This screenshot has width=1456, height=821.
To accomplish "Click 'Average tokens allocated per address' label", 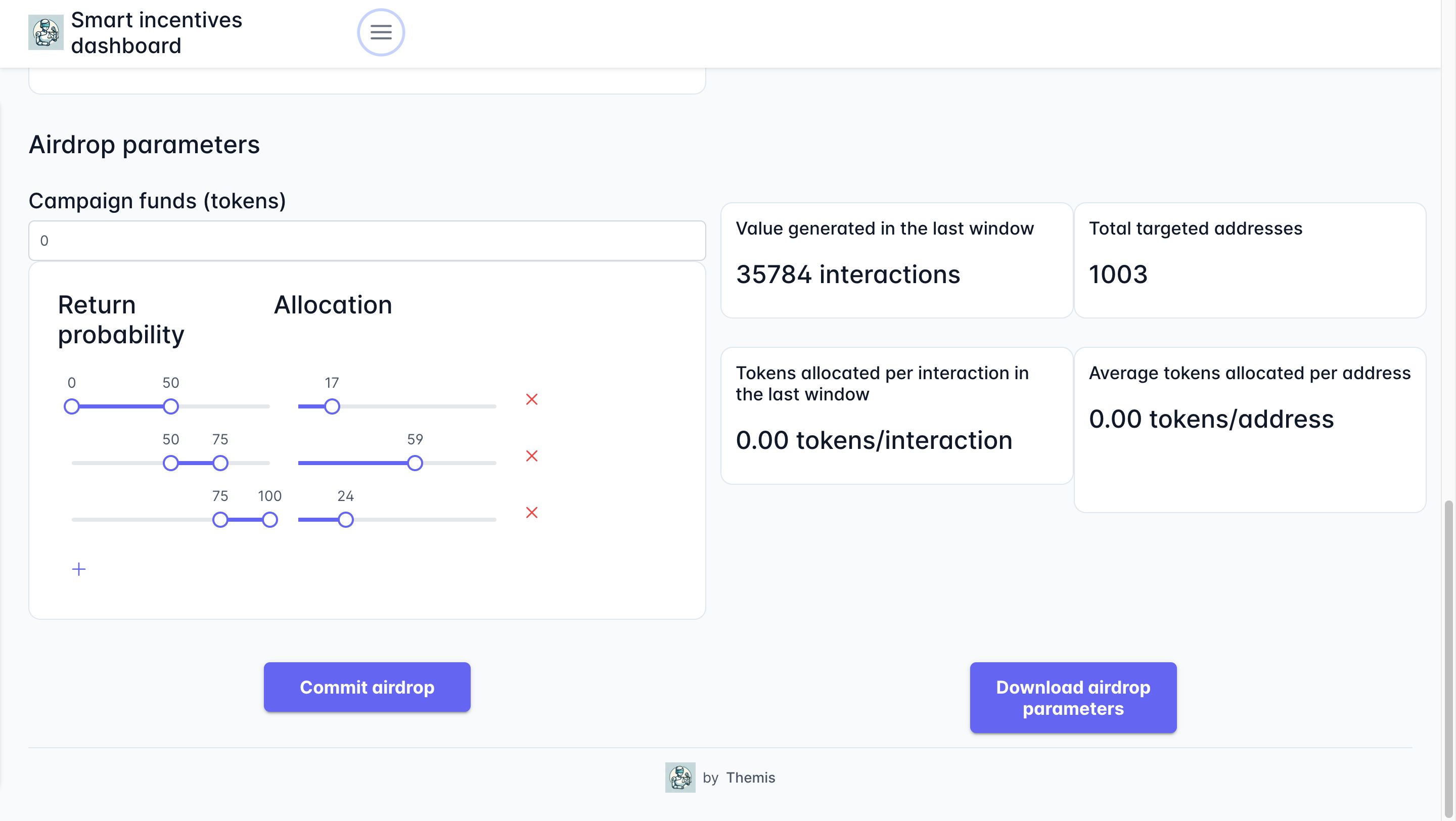I will tap(1250, 373).
